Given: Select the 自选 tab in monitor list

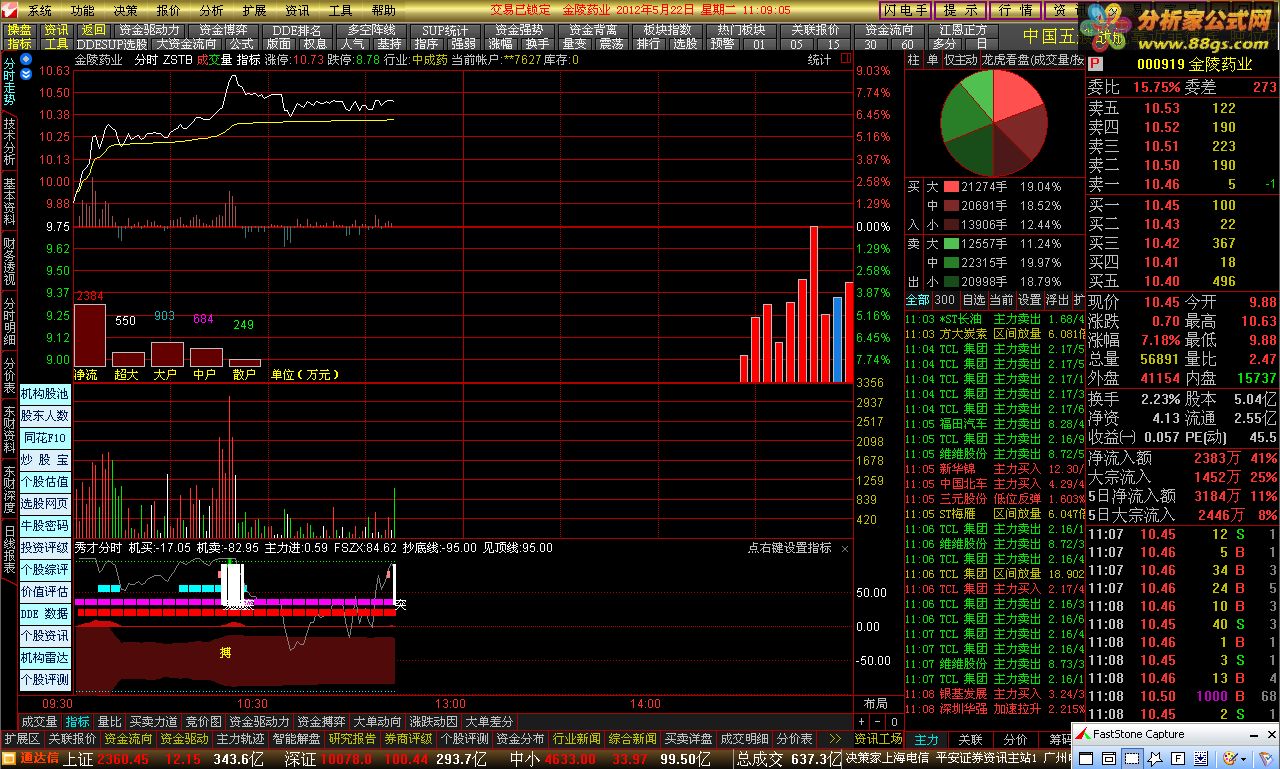Looking at the screenshot, I should pos(973,300).
